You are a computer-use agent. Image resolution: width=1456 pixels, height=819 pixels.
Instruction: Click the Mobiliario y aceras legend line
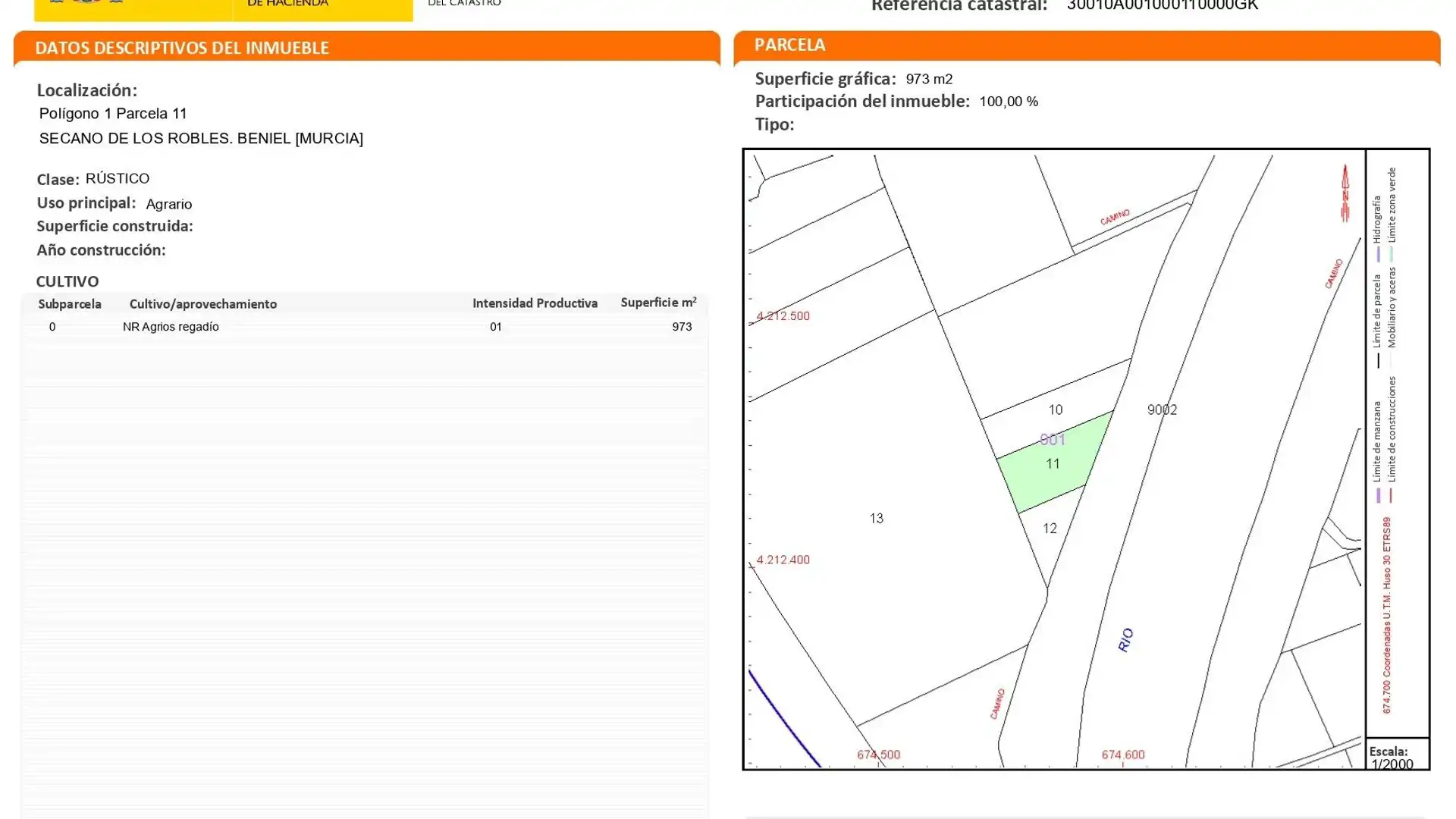click(1392, 359)
